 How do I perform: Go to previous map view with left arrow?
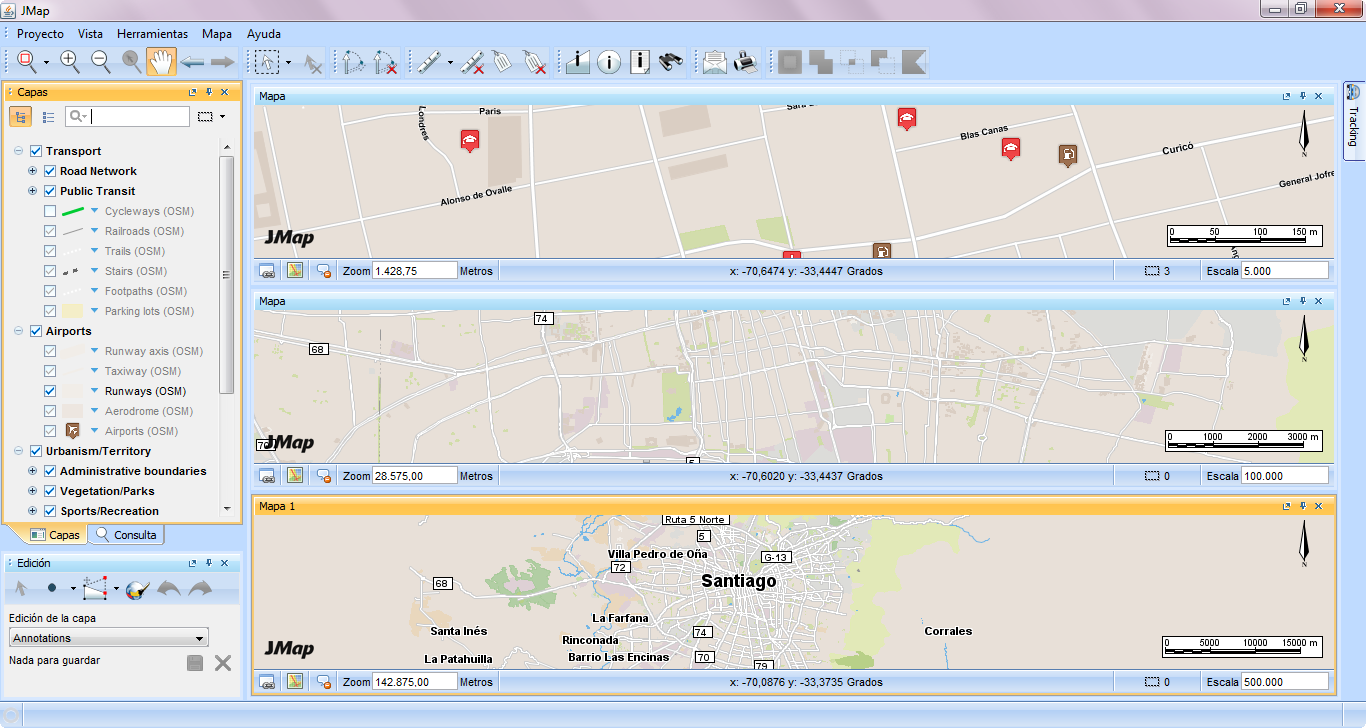point(192,62)
